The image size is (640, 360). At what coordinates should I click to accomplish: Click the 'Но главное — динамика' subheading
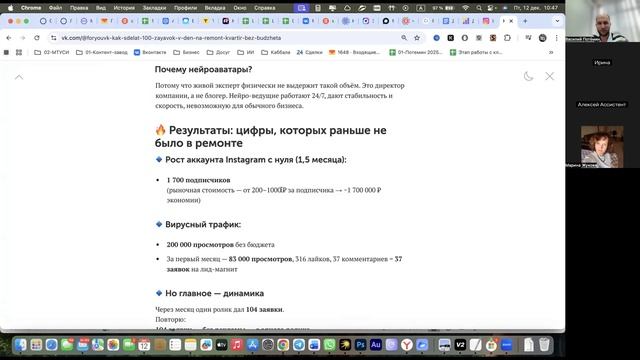(214, 293)
